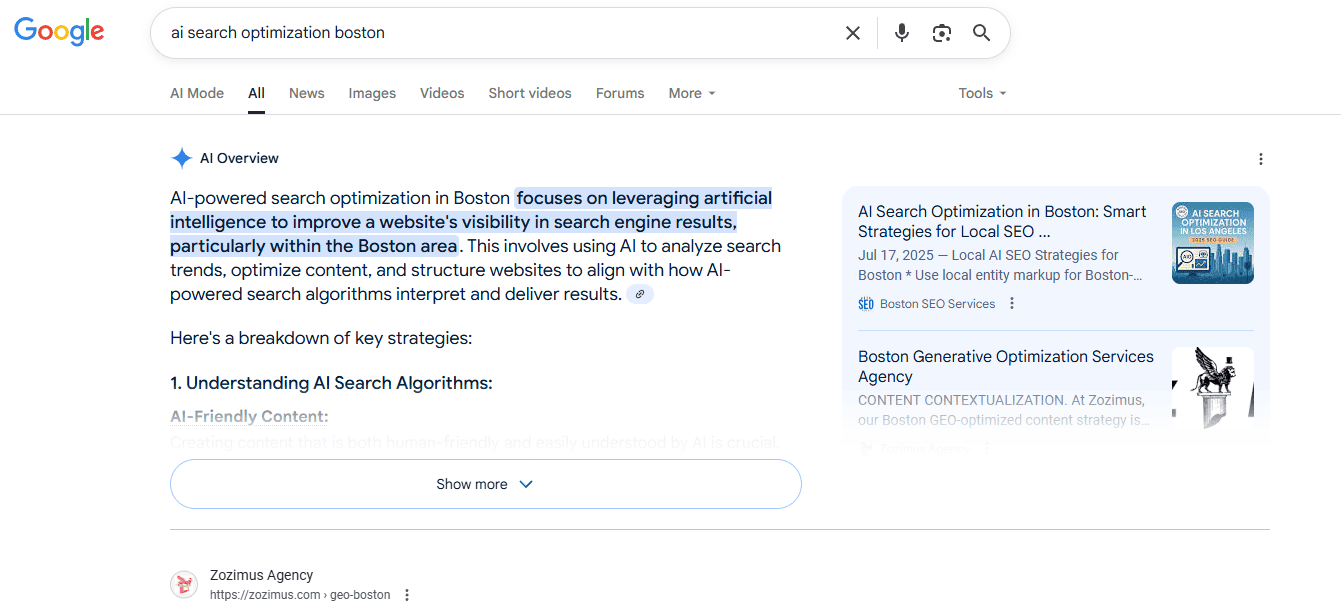The height and width of the screenshot is (614, 1341).
Task: Click the Boston SEO Services favicon
Action: click(866, 304)
